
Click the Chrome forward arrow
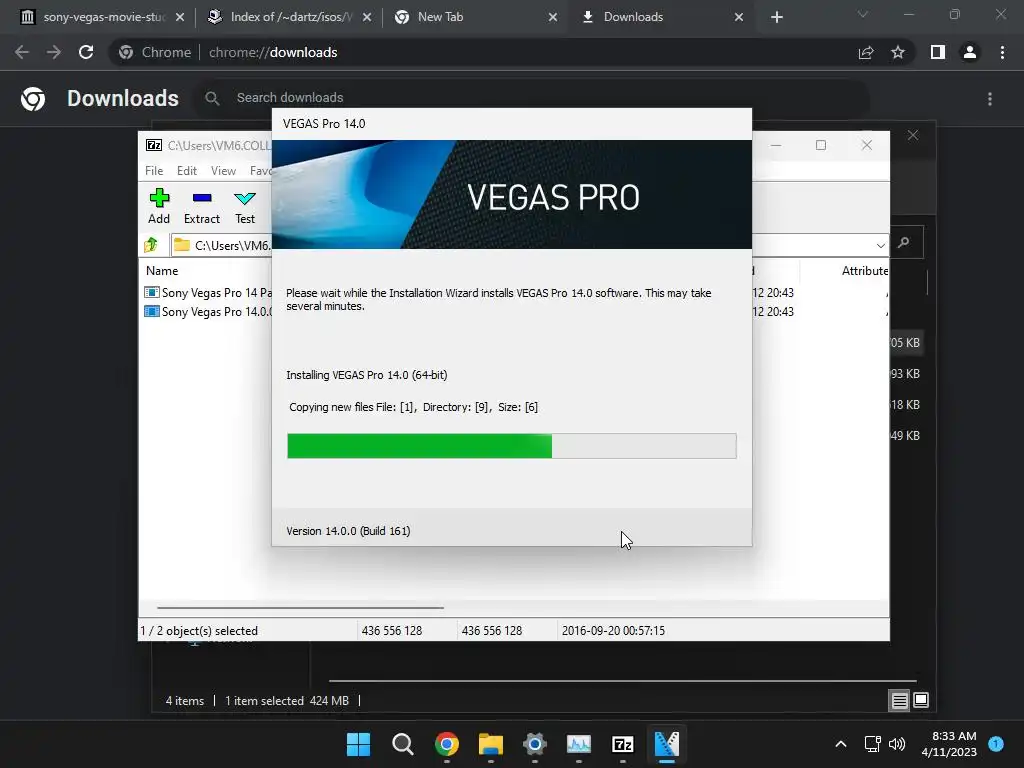54,52
